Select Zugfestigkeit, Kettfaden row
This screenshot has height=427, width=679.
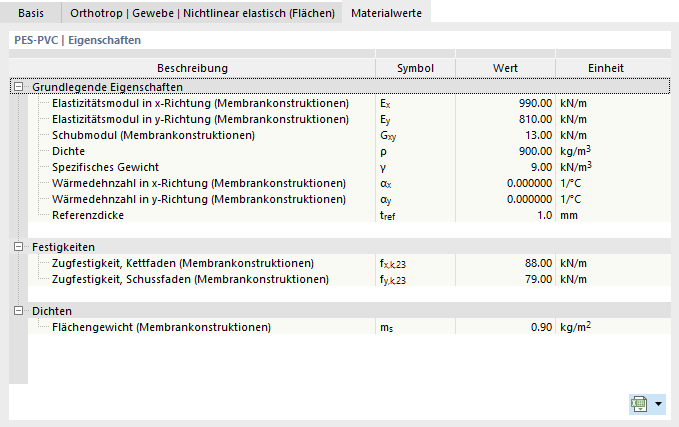click(349, 263)
